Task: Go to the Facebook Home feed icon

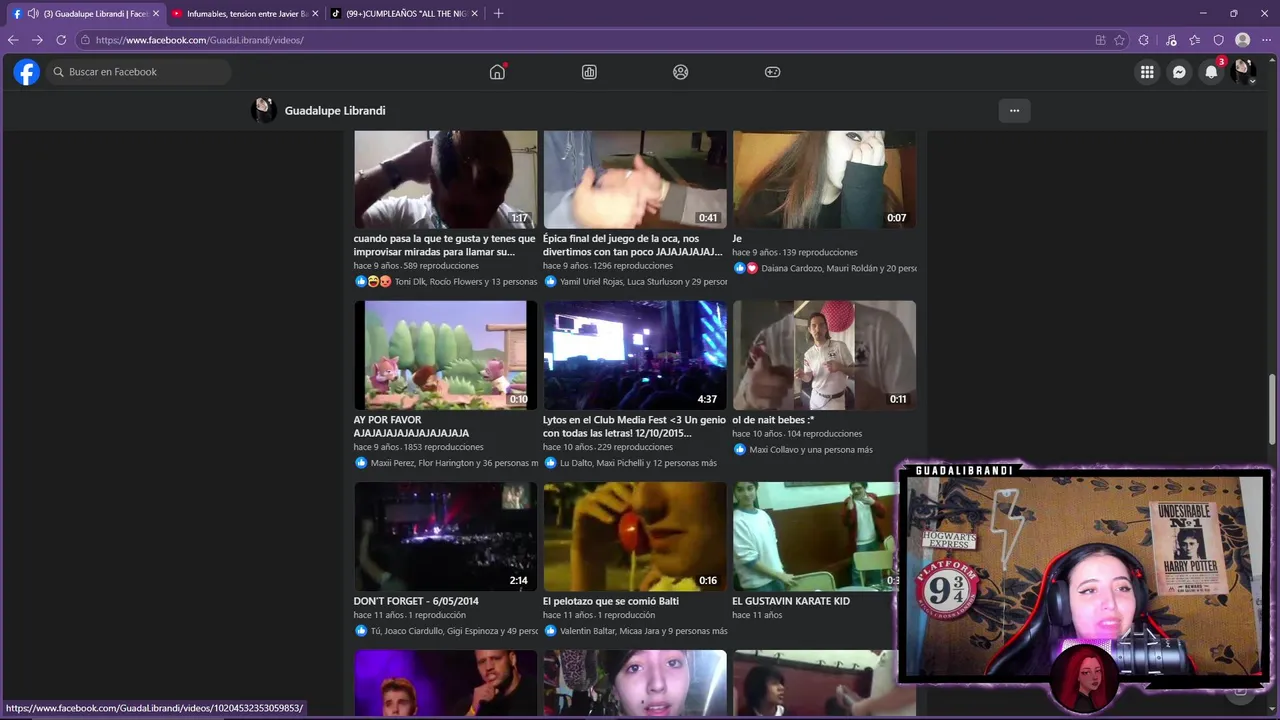Action: point(497,72)
